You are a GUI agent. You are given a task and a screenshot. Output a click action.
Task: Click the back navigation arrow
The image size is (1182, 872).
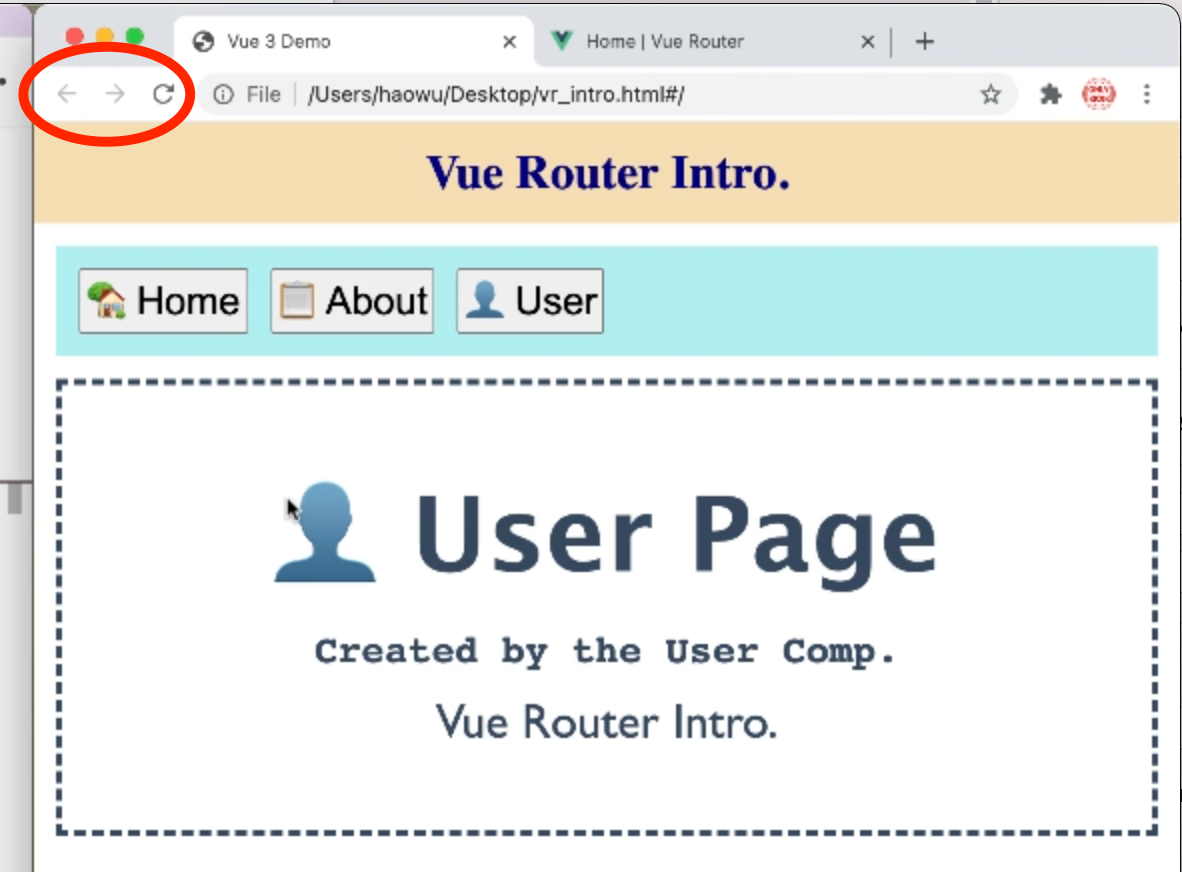coord(66,94)
